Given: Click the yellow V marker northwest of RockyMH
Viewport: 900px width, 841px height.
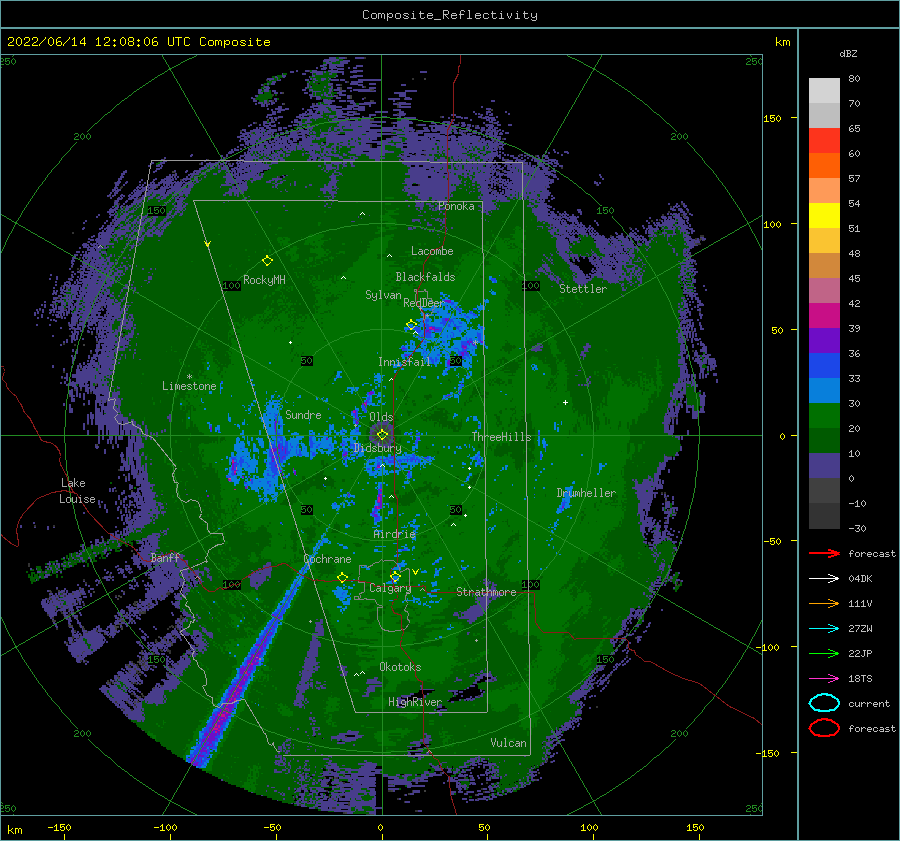Looking at the screenshot, I should [208, 244].
